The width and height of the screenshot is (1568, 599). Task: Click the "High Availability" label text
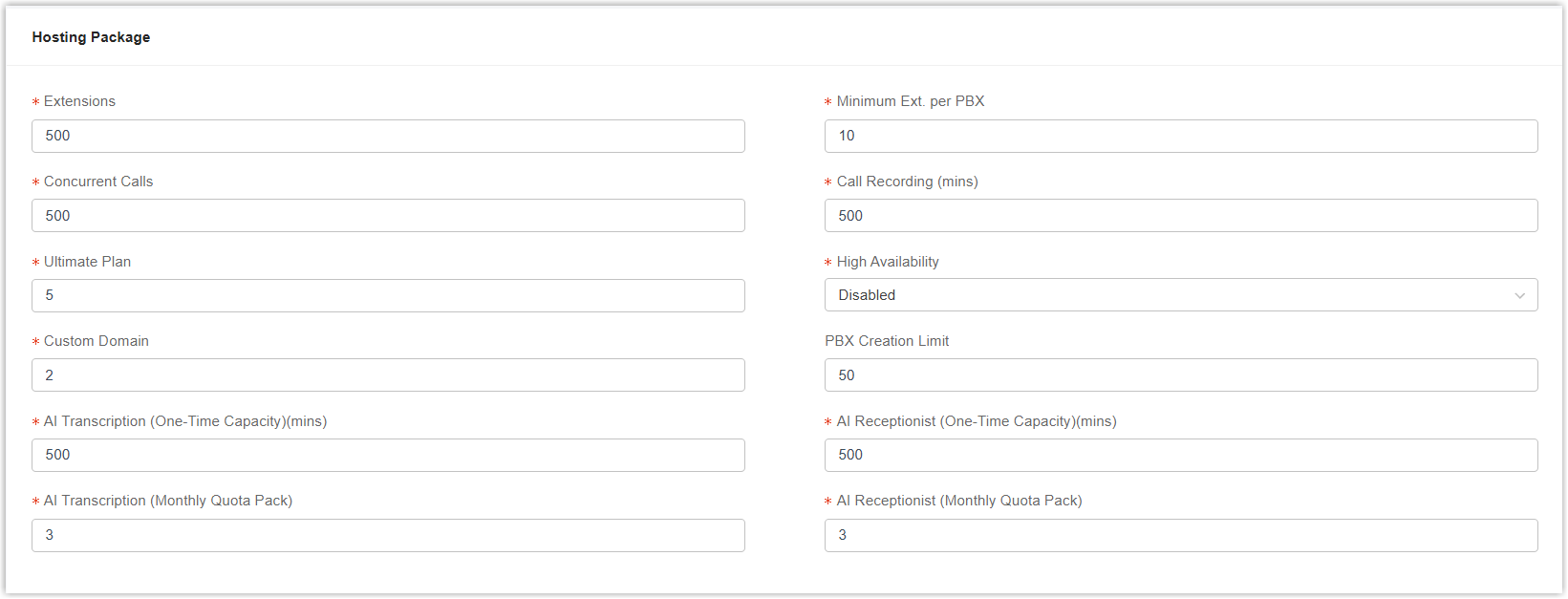(888, 262)
